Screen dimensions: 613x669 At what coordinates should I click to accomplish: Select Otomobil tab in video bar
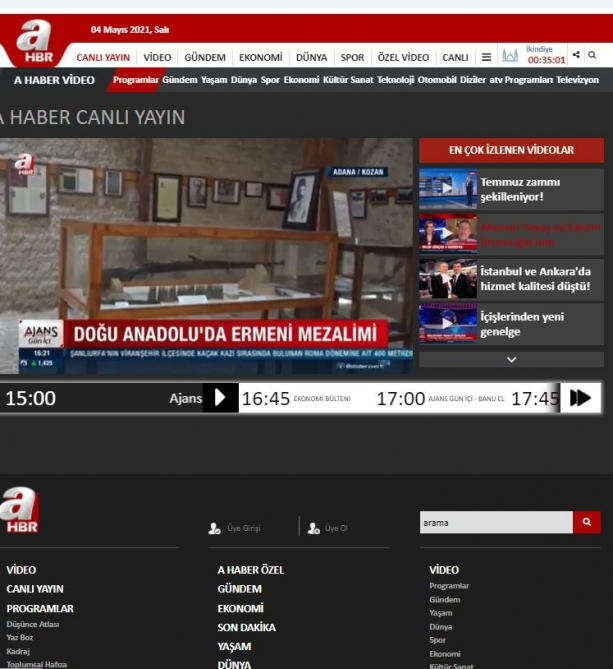[x=437, y=80]
